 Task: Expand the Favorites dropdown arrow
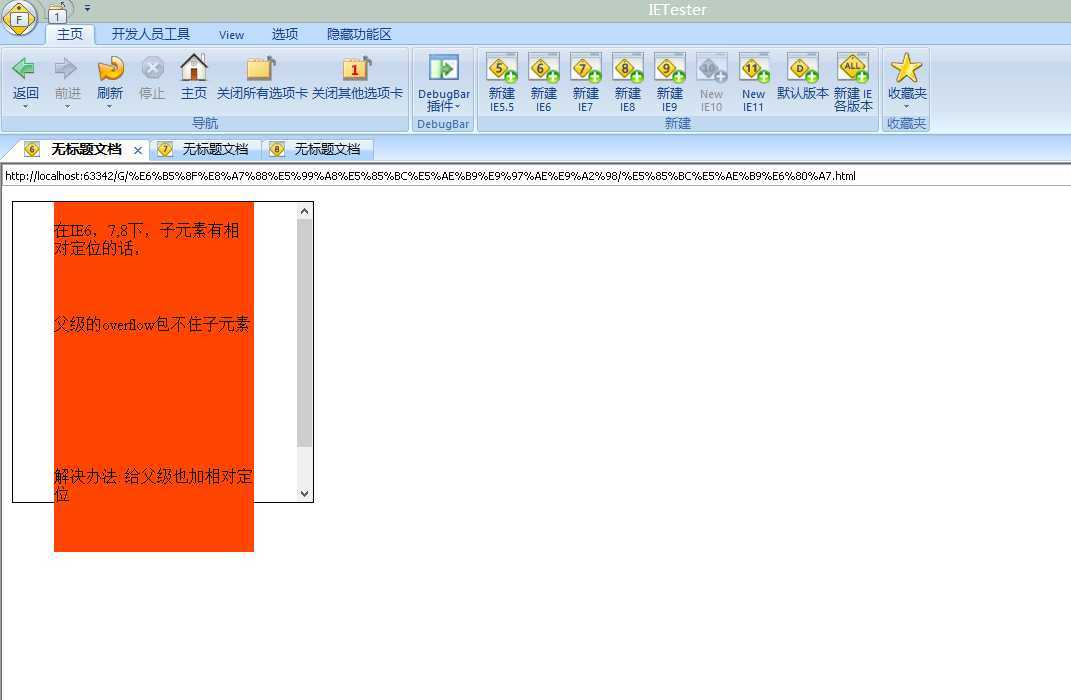point(906,107)
